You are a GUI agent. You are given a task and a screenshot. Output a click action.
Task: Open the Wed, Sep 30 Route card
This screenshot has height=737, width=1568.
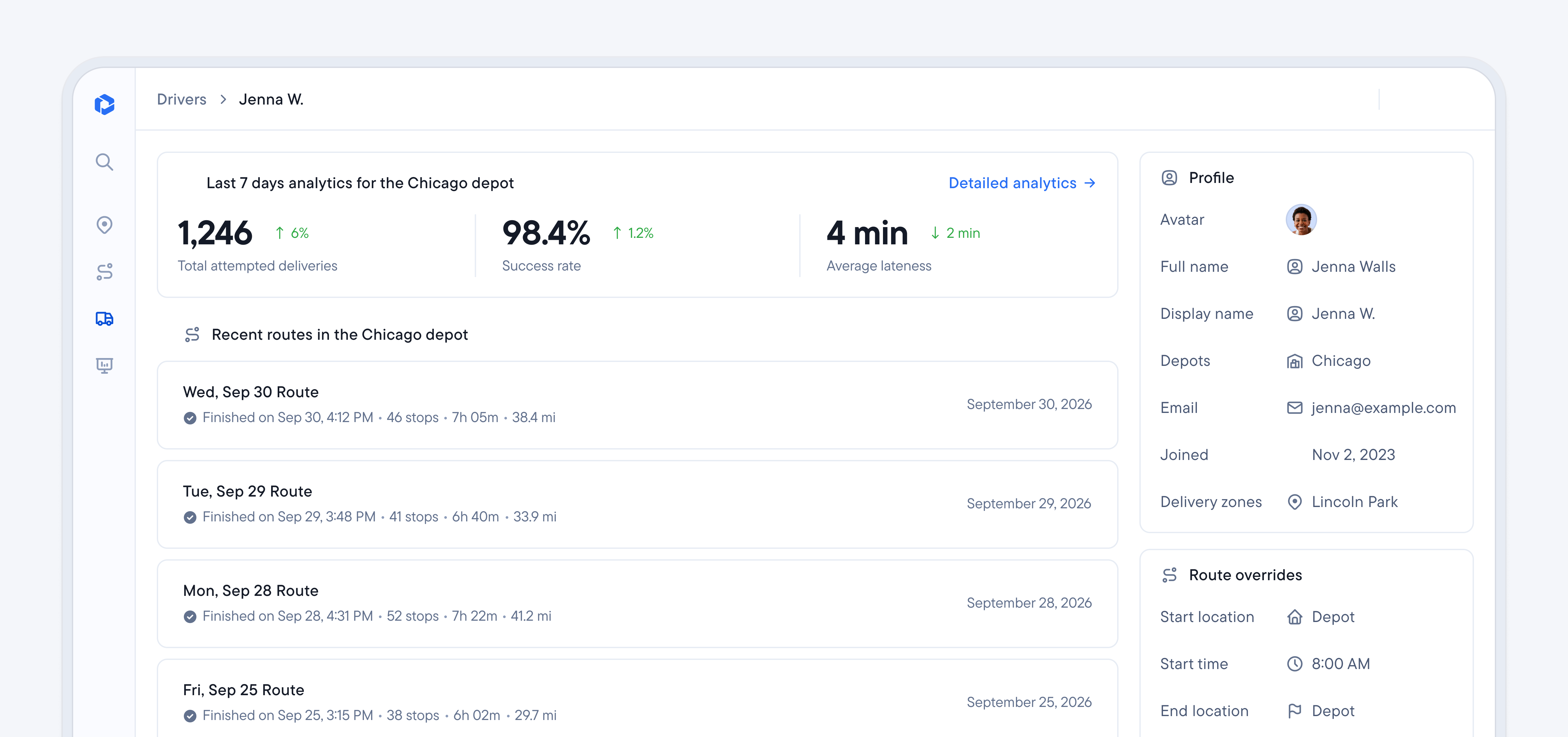click(x=637, y=405)
